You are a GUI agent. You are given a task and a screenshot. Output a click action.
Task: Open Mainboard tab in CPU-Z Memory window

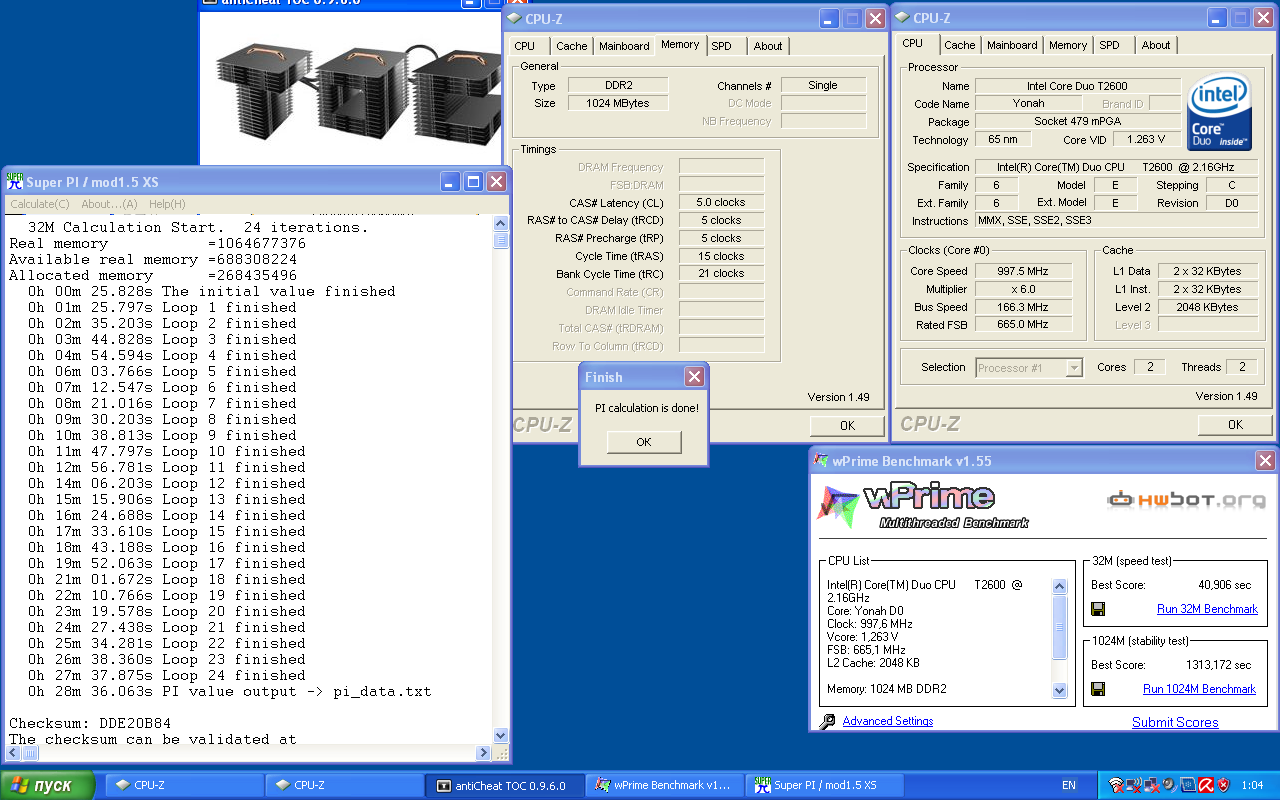click(624, 46)
